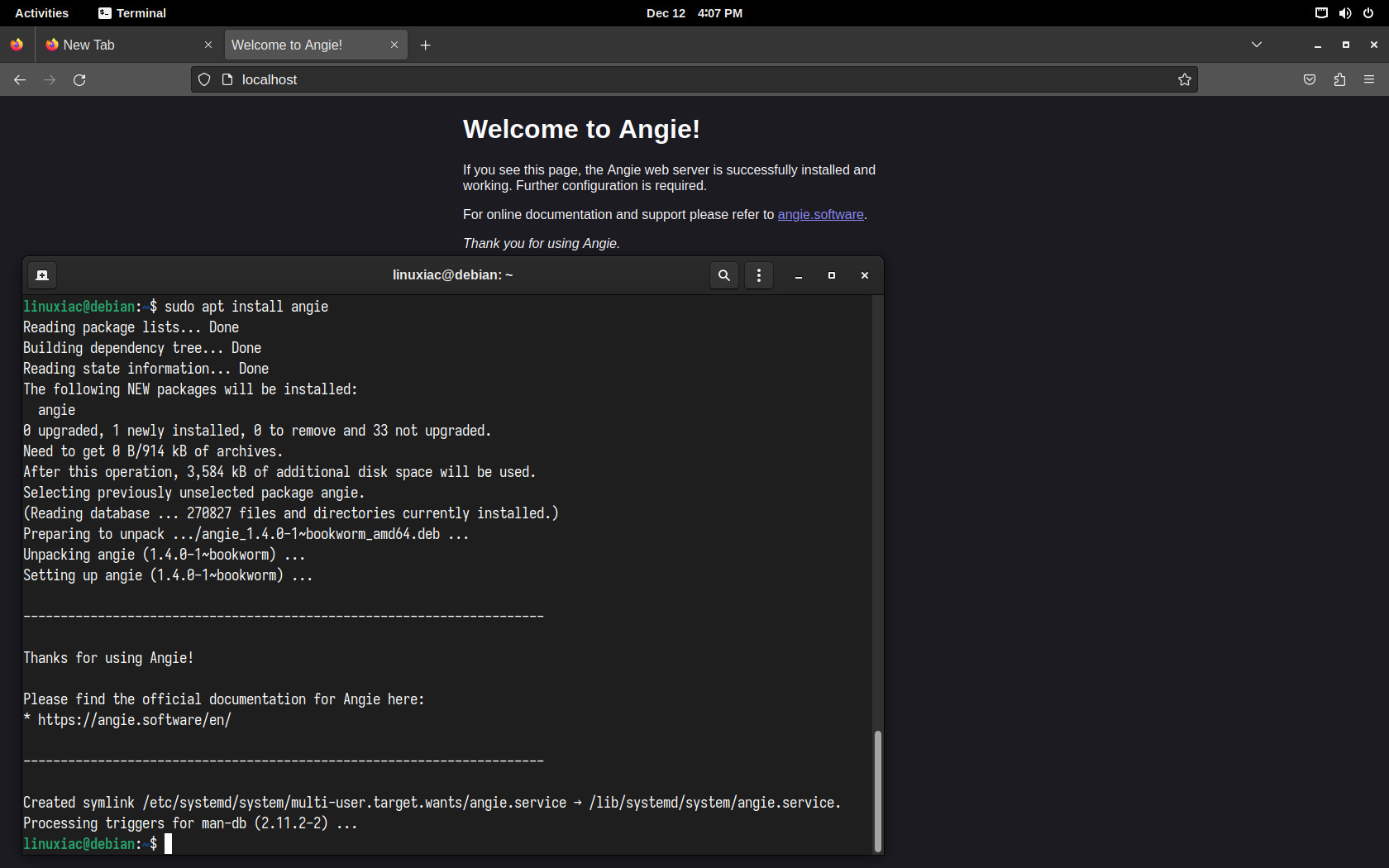Open terminal search magnifier button
The width and height of the screenshot is (1389, 868).
pyautogui.click(x=724, y=275)
